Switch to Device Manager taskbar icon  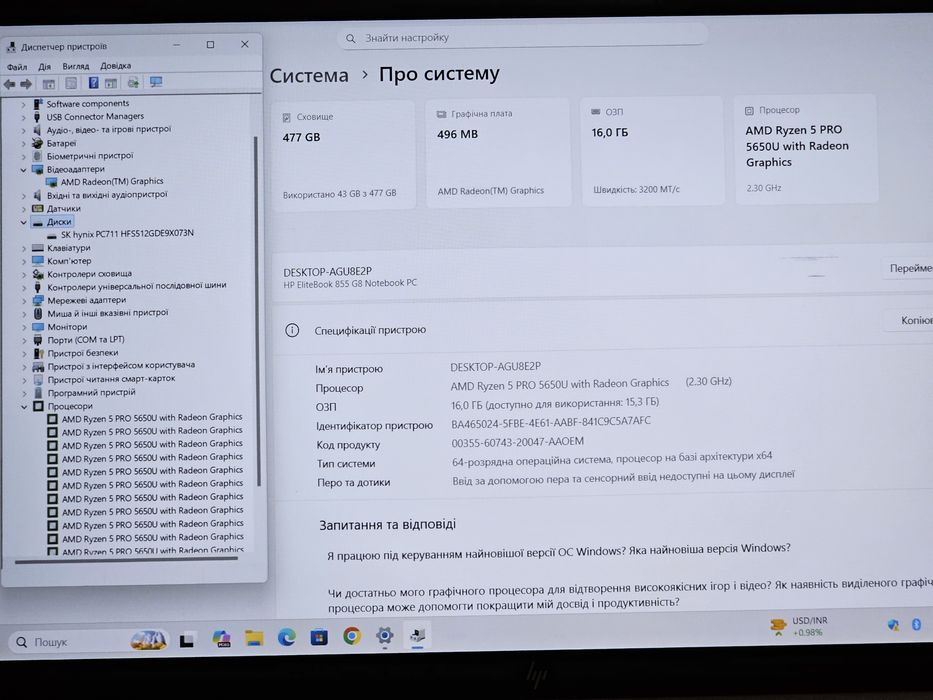[x=418, y=635]
